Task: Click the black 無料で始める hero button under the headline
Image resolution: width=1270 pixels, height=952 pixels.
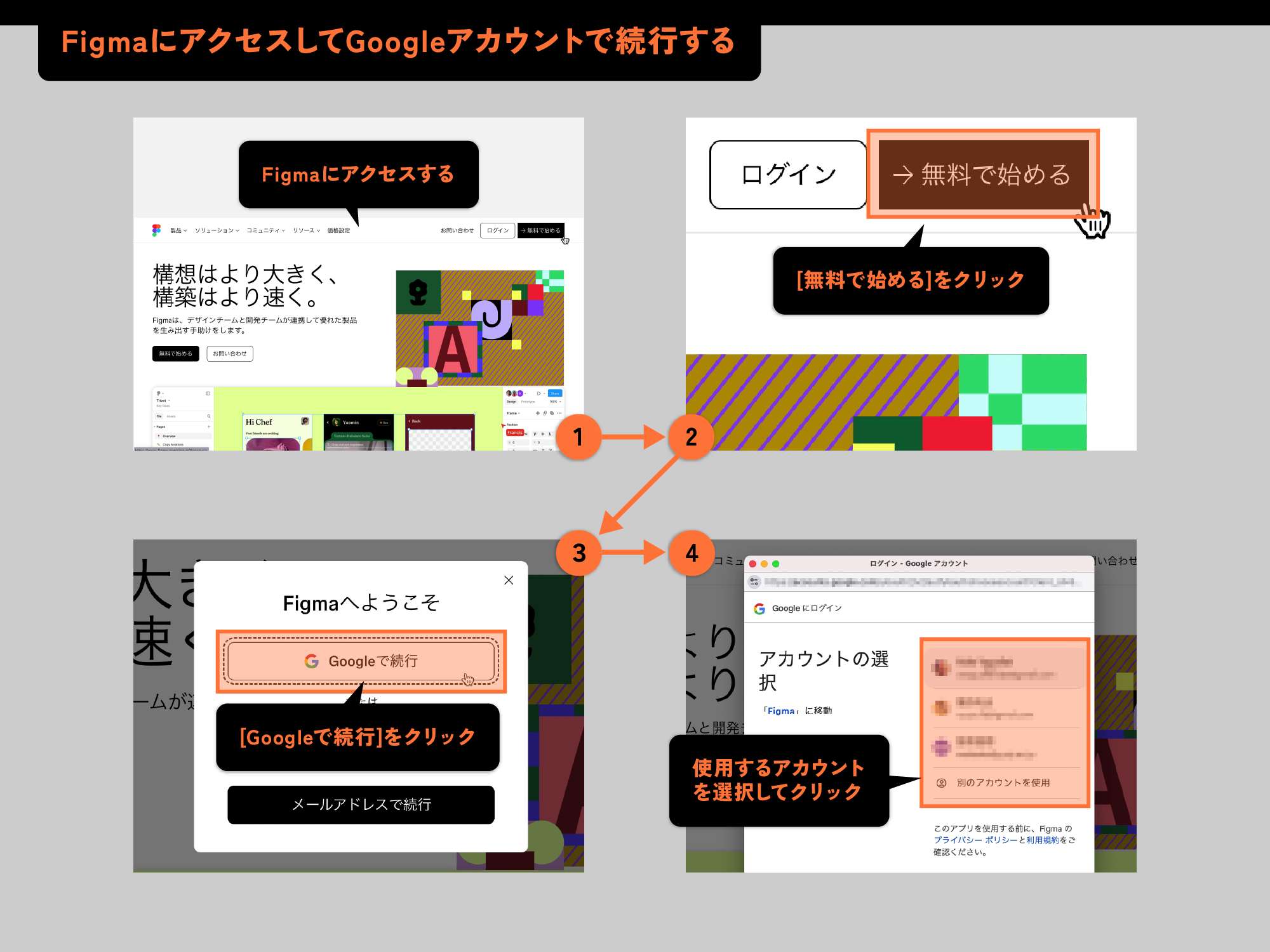Action: click(176, 354)
